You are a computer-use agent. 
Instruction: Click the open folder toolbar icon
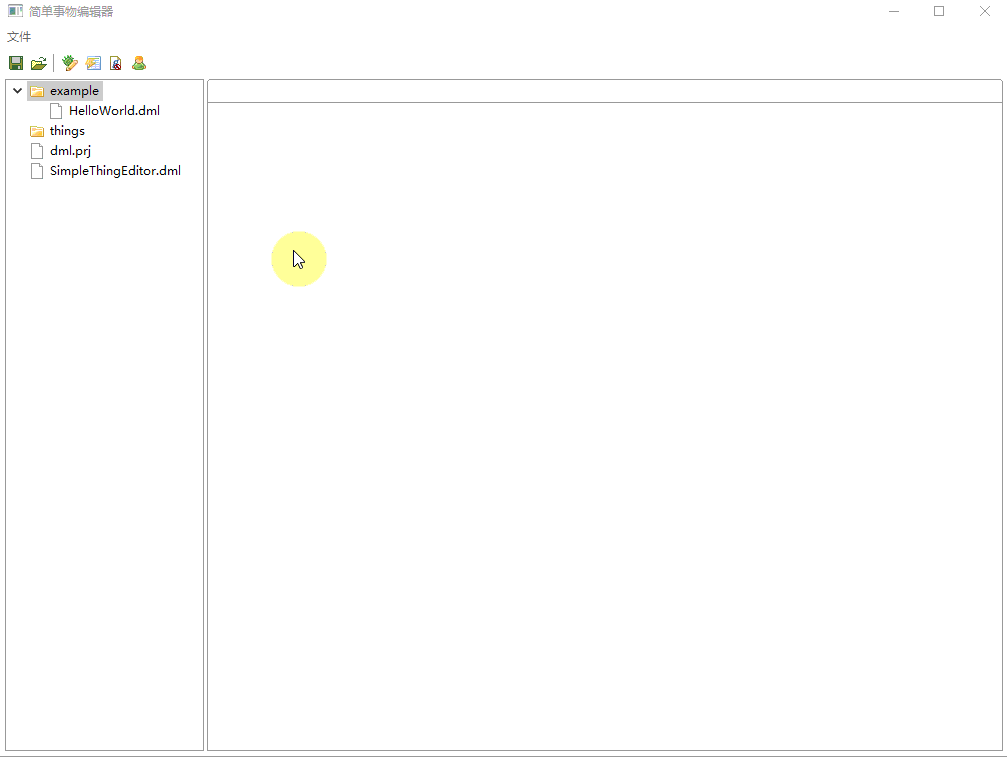tap(39, 63)
